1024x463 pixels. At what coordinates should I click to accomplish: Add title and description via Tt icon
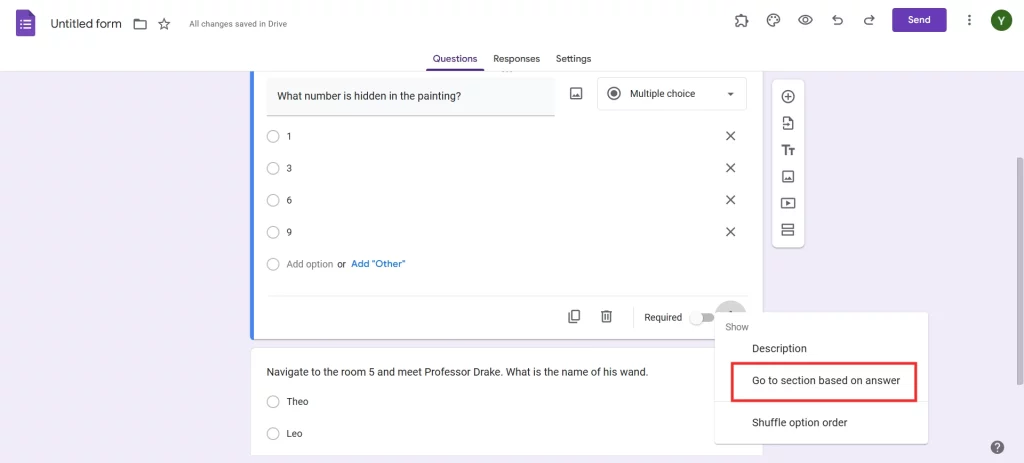(788, 150)
